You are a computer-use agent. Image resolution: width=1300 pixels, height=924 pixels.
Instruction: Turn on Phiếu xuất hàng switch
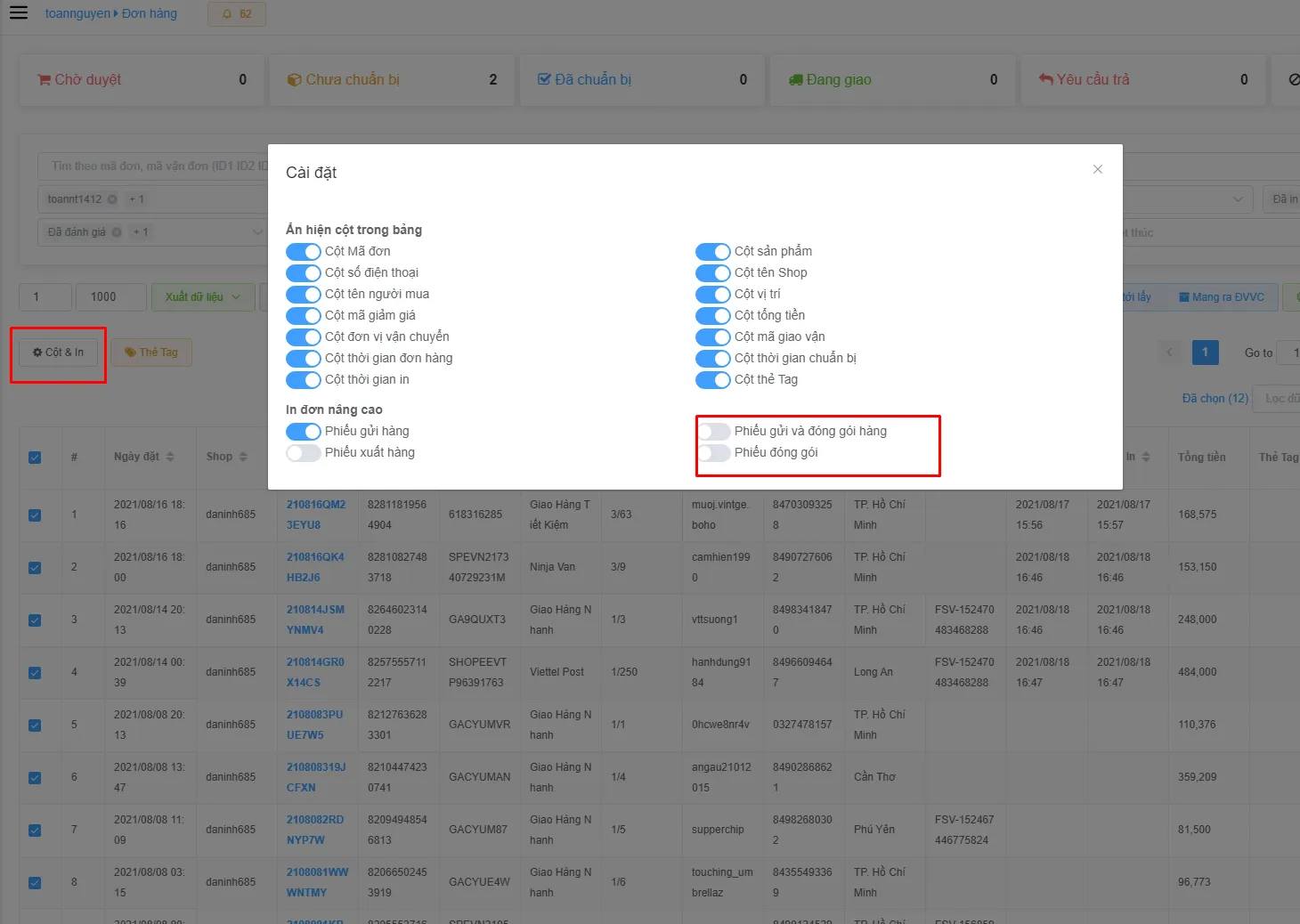303,453
